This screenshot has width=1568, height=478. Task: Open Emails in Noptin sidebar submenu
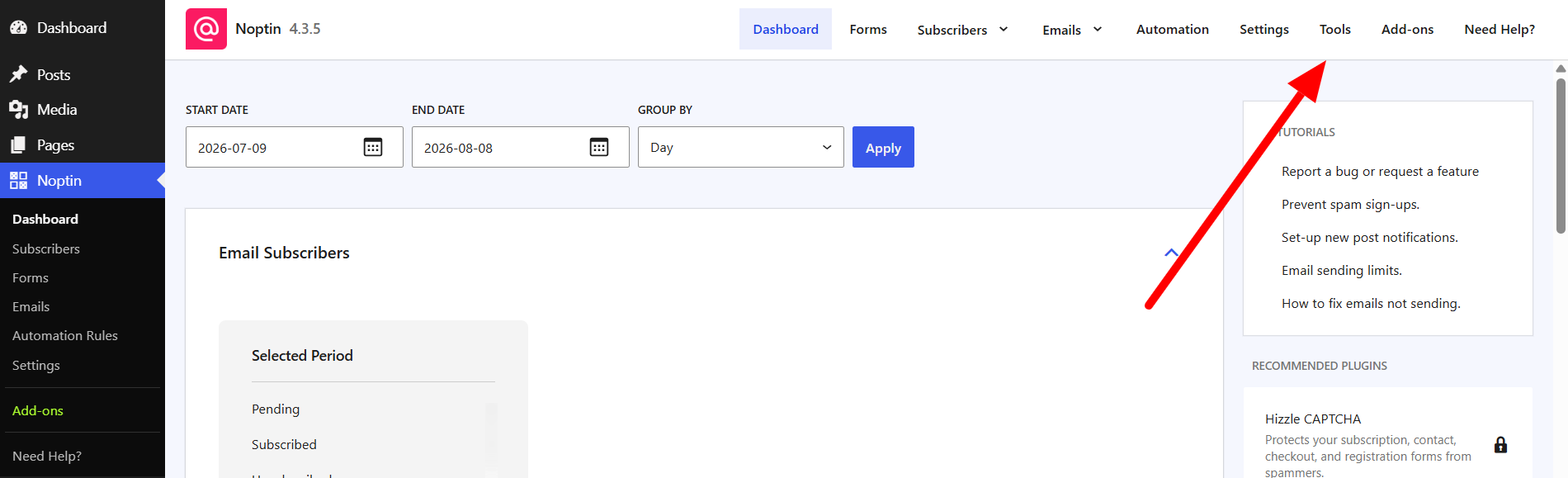pos(31,306)
